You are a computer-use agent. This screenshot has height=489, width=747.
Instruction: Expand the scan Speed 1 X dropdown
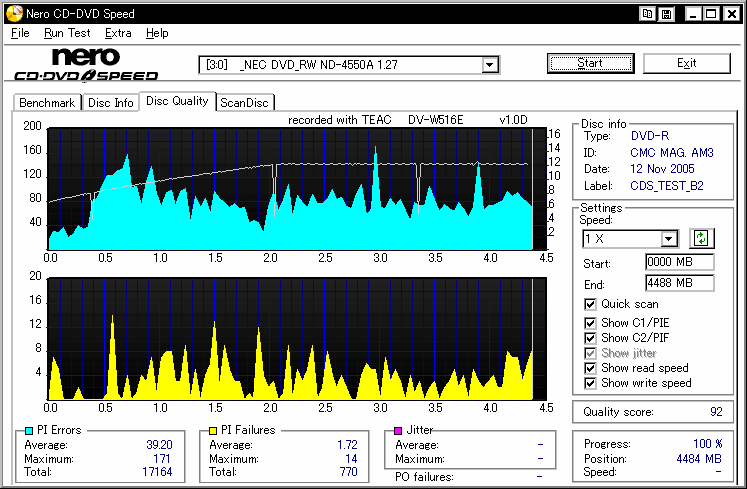pyautogui.click(x=669, y=238)
